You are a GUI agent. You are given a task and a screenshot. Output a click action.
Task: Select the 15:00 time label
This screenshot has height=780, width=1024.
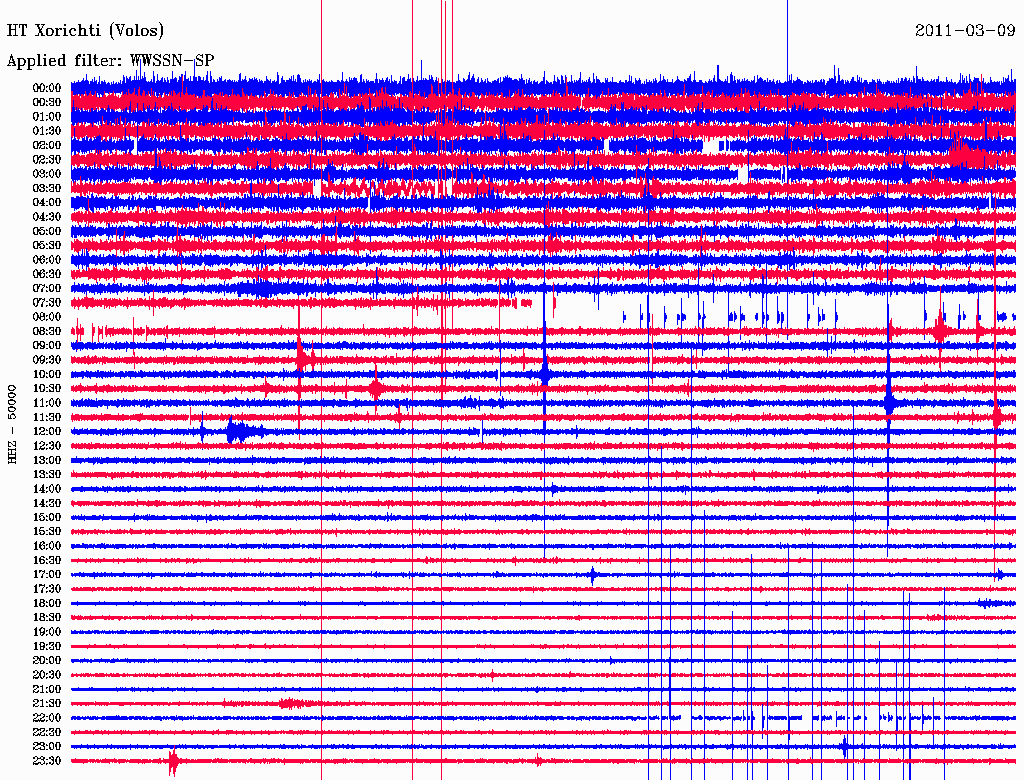(47, 517)
